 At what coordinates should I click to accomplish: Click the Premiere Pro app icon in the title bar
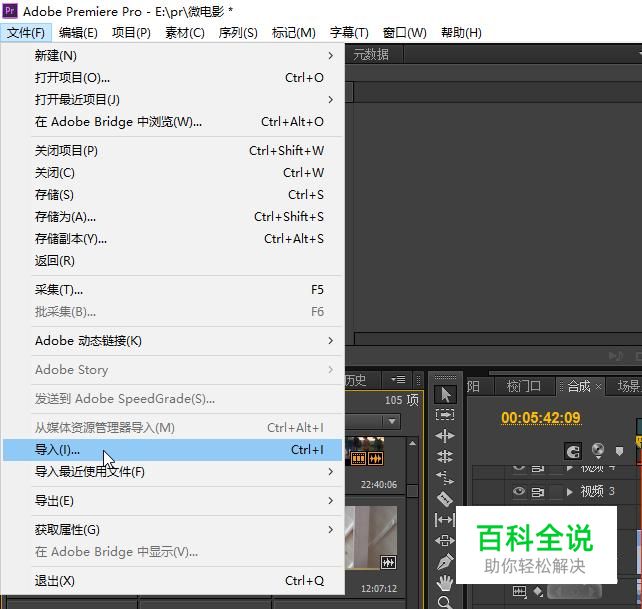click(10, 10)
